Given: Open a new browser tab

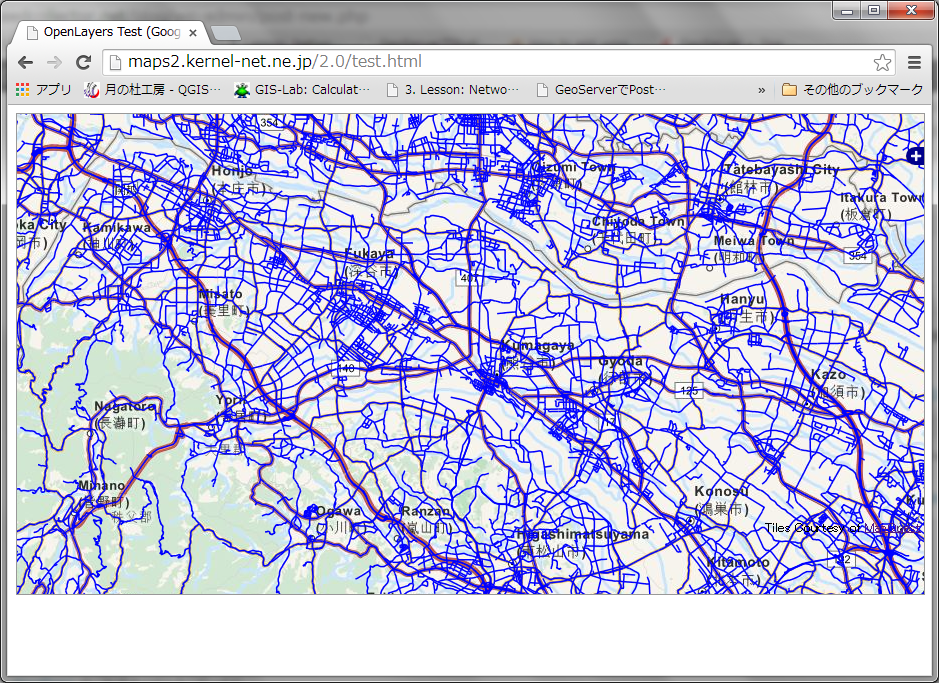Looking at the screenshot, I should tap(225, 32).
